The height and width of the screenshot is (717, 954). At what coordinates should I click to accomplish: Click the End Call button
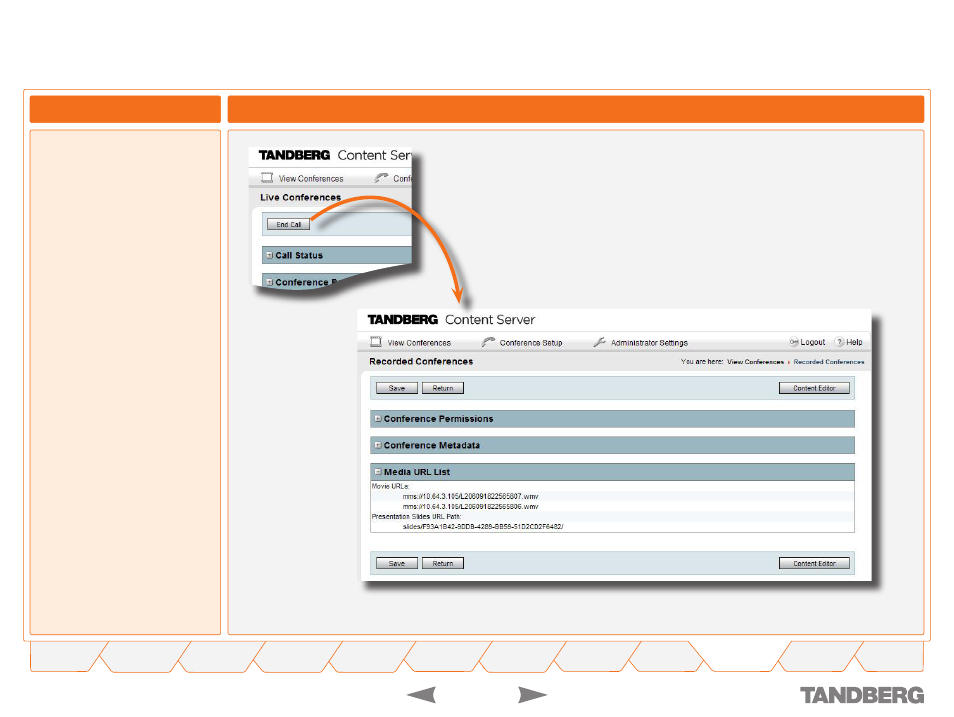click(288, 224)
